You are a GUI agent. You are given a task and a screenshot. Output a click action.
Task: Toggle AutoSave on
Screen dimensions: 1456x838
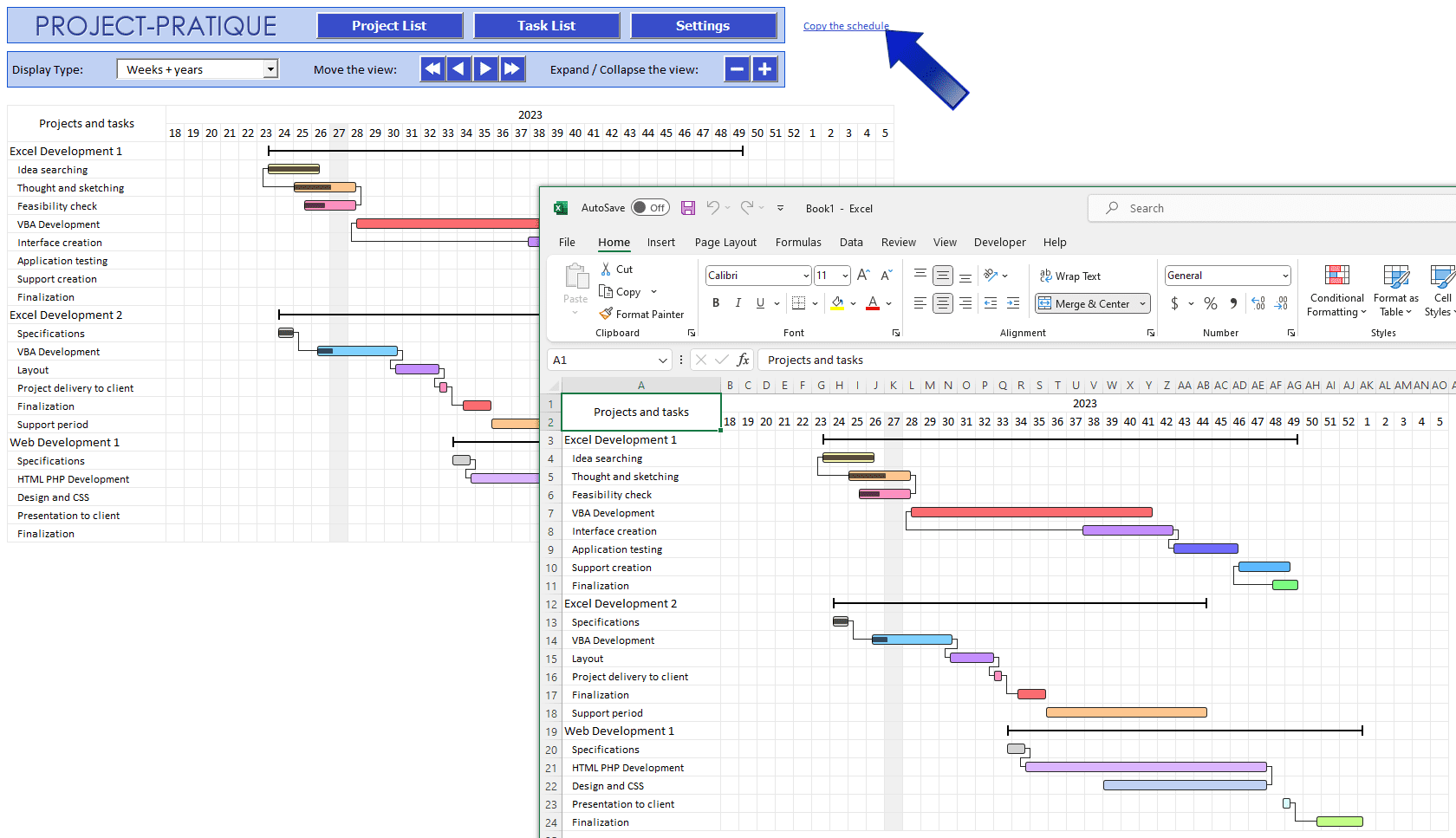click(651, 207)
